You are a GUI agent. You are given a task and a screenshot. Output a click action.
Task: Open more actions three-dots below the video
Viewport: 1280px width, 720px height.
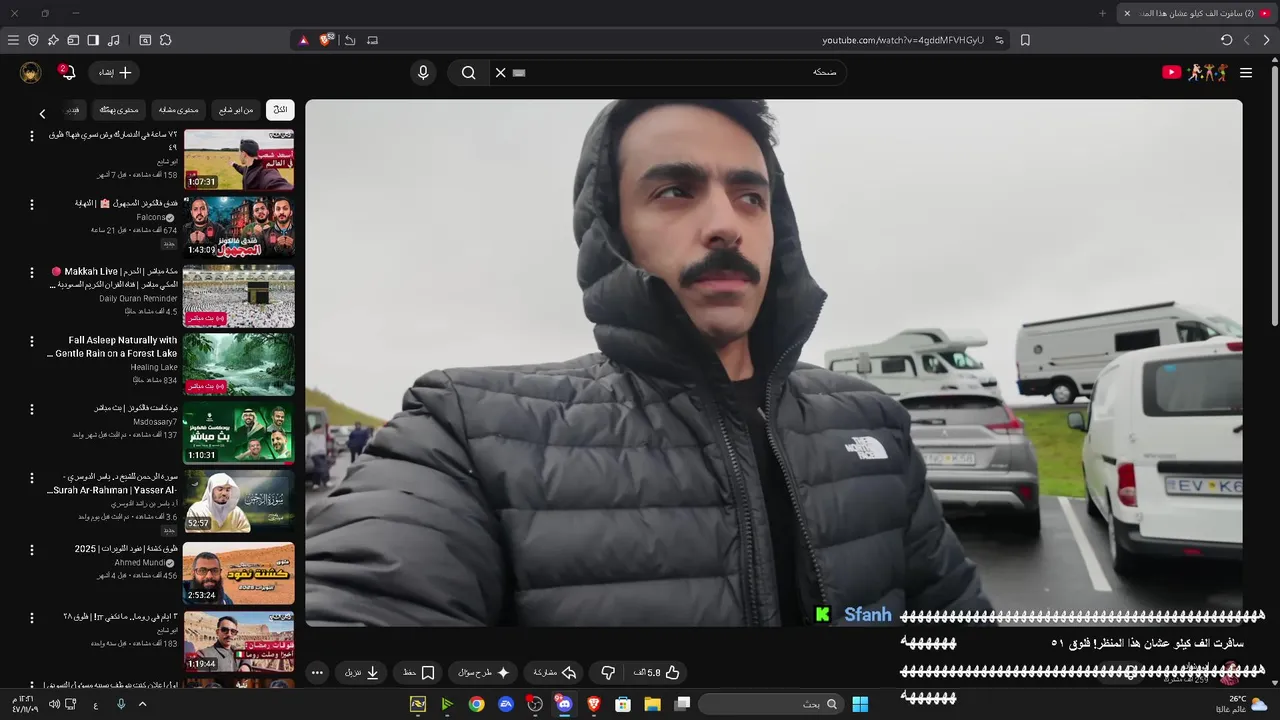coord(317,673)
